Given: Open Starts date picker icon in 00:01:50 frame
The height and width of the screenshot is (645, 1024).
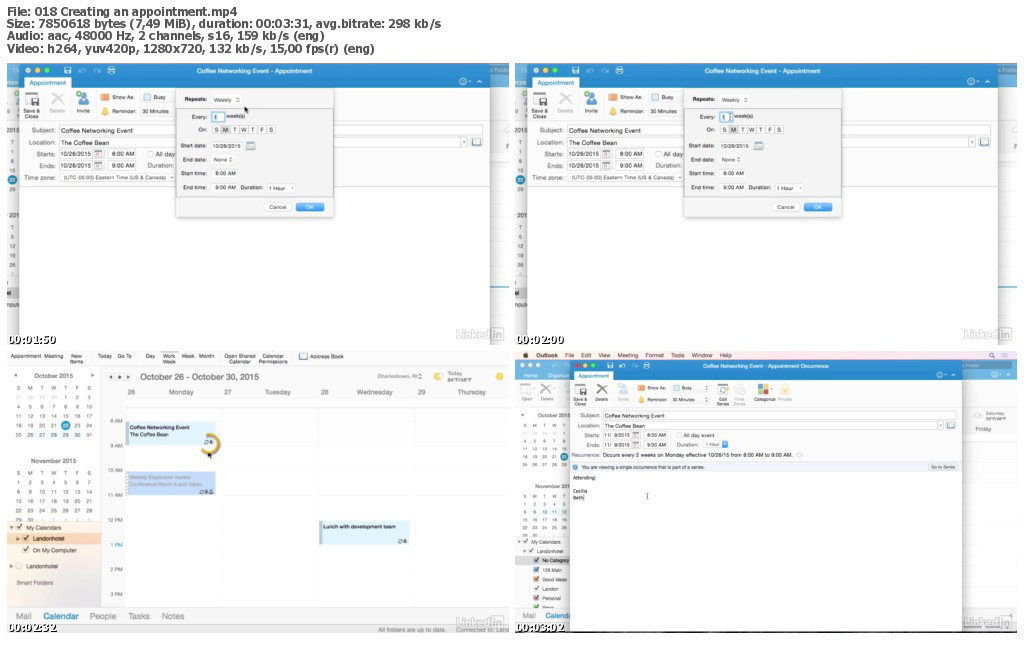Looking at the screenshot, I should [98, 154].
